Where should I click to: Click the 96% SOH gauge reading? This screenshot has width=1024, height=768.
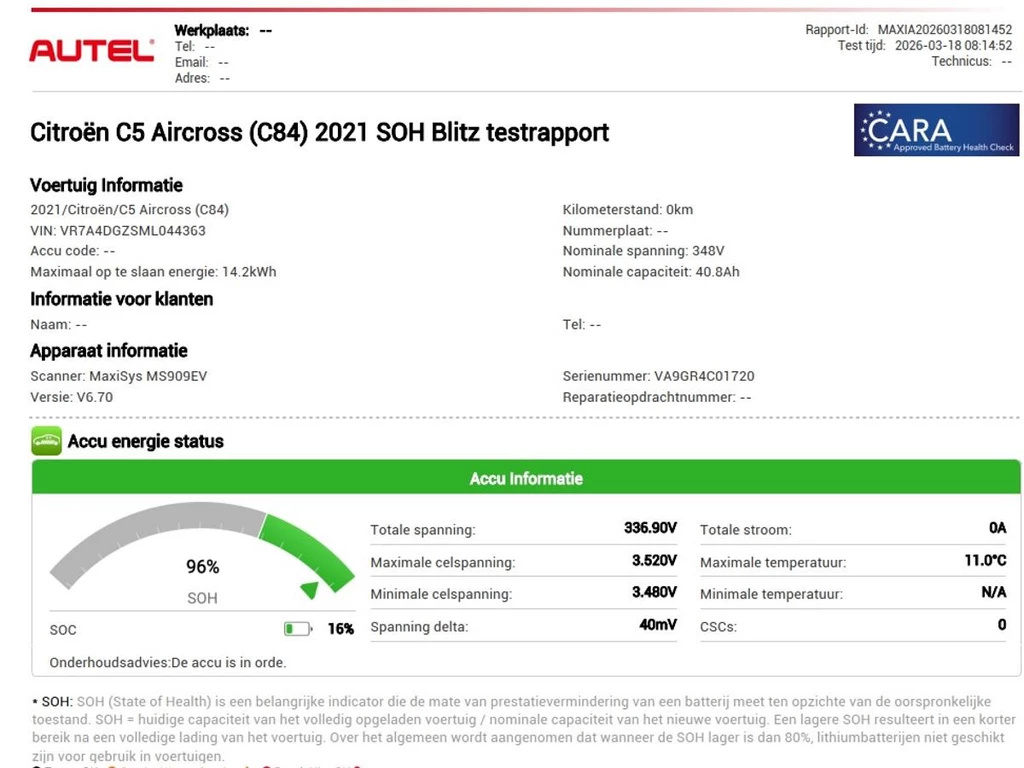[x=202, y=567]
